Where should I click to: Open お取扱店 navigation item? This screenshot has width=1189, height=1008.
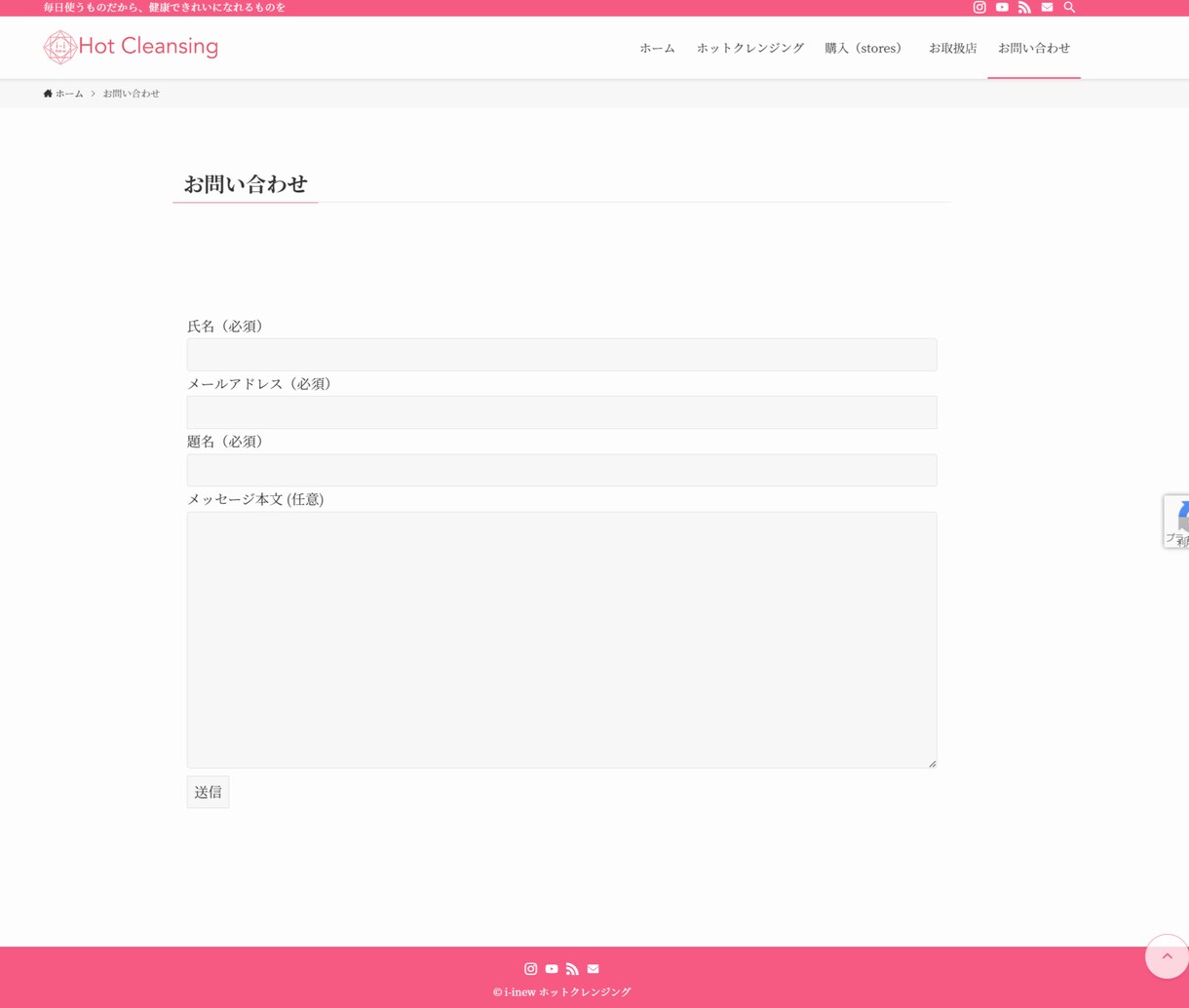[x=952, y=48]
